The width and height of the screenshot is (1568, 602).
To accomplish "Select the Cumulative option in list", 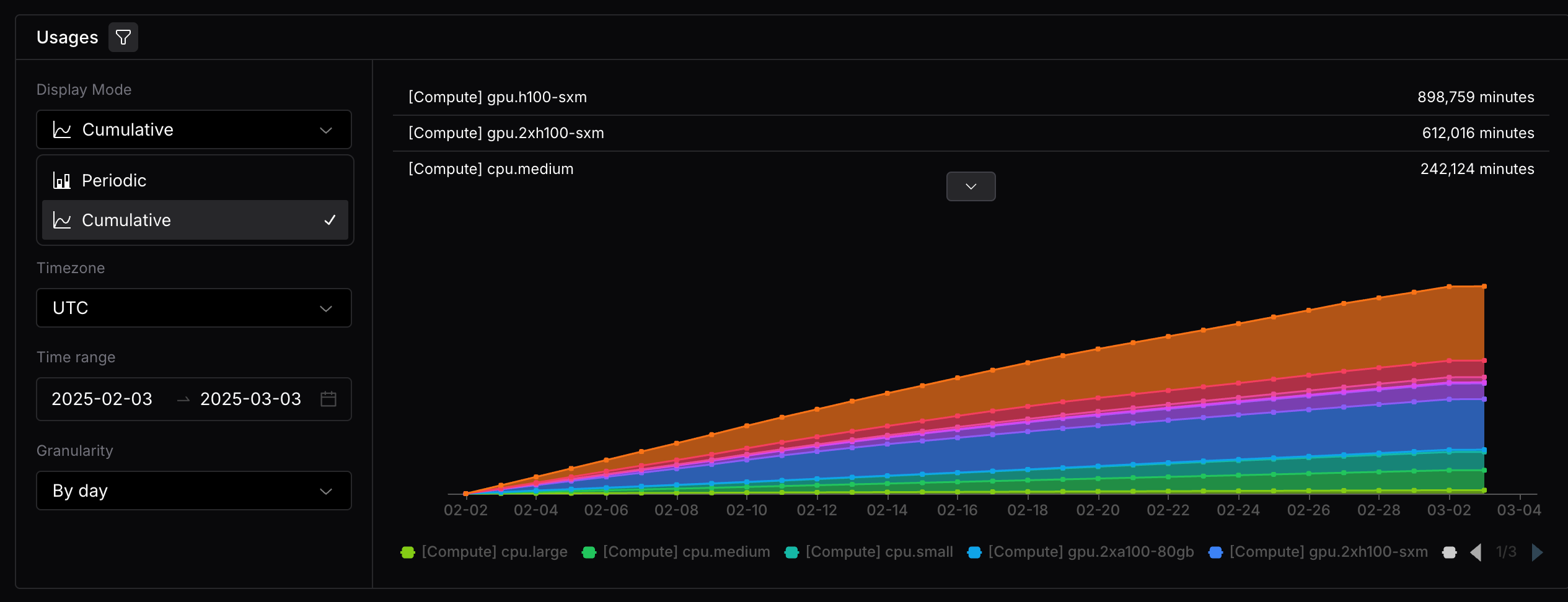I will tap(195, 220).
